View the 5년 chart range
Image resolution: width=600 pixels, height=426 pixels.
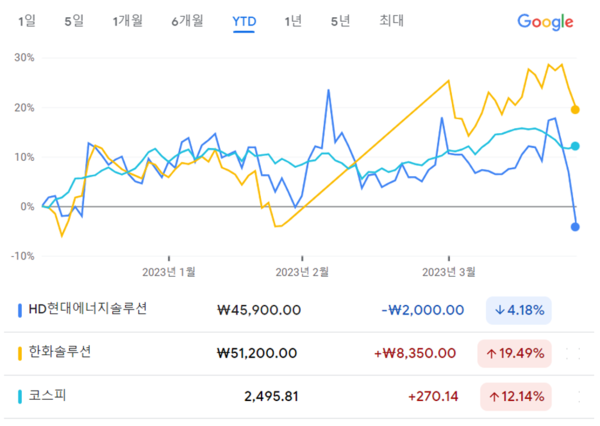pos(340,20)
